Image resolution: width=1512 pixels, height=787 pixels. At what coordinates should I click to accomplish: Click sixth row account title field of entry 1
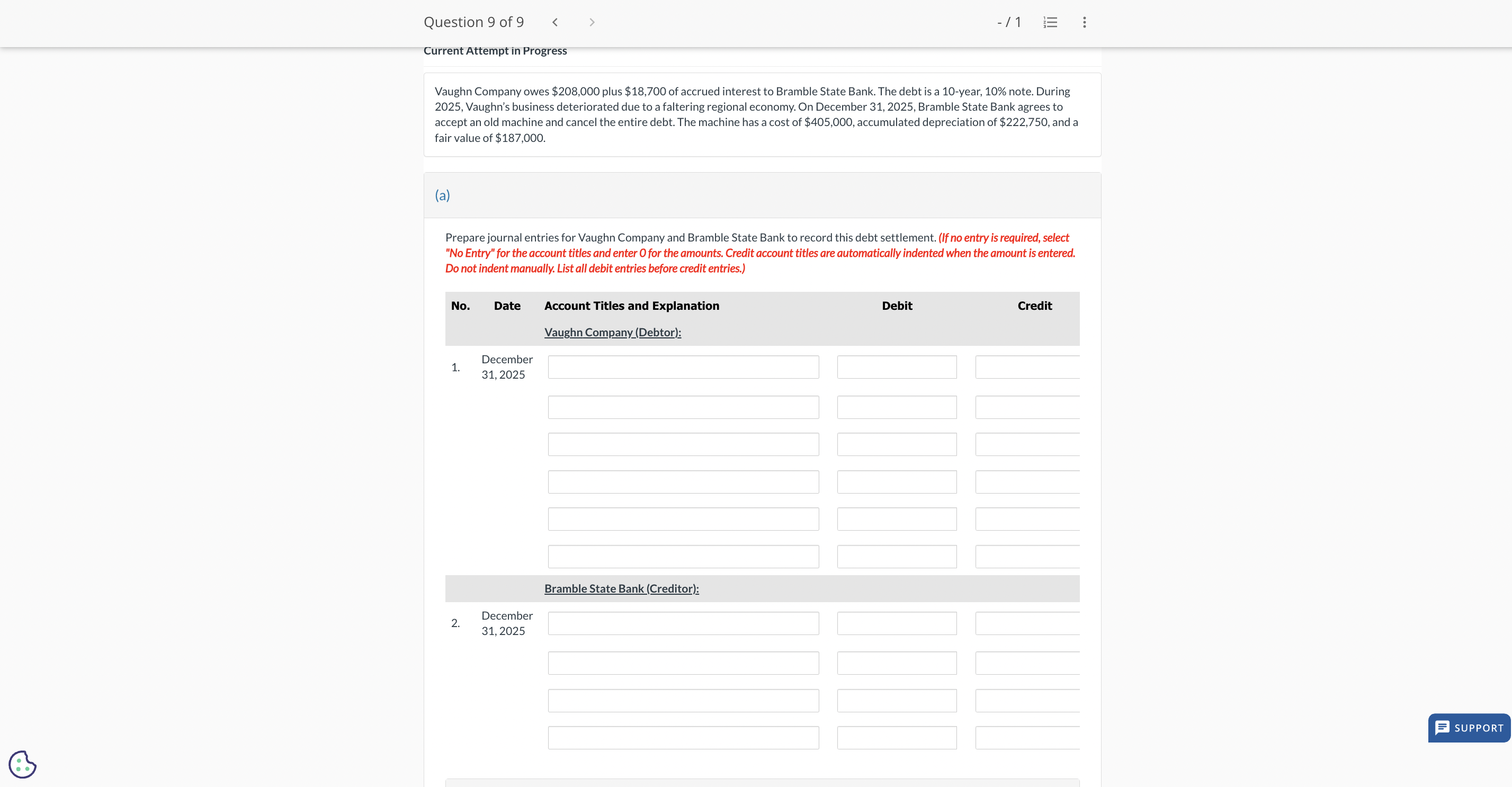point(683,557)
